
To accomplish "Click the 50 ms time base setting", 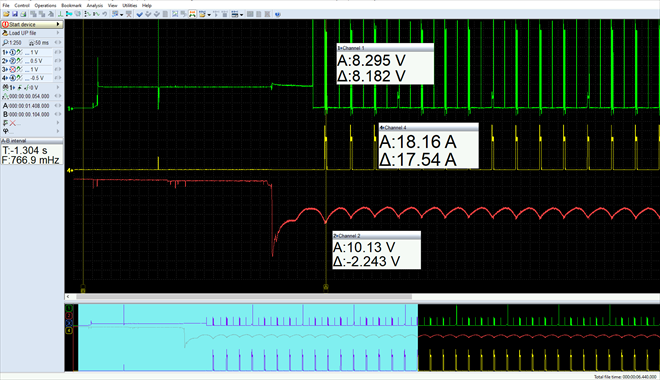I will click(x=39, y=43).
